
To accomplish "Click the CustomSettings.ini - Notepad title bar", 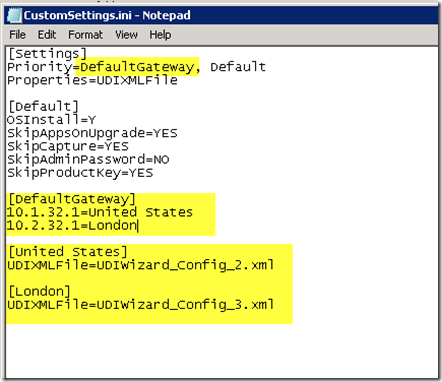I will pyautogui.click(x=221, y=15).
